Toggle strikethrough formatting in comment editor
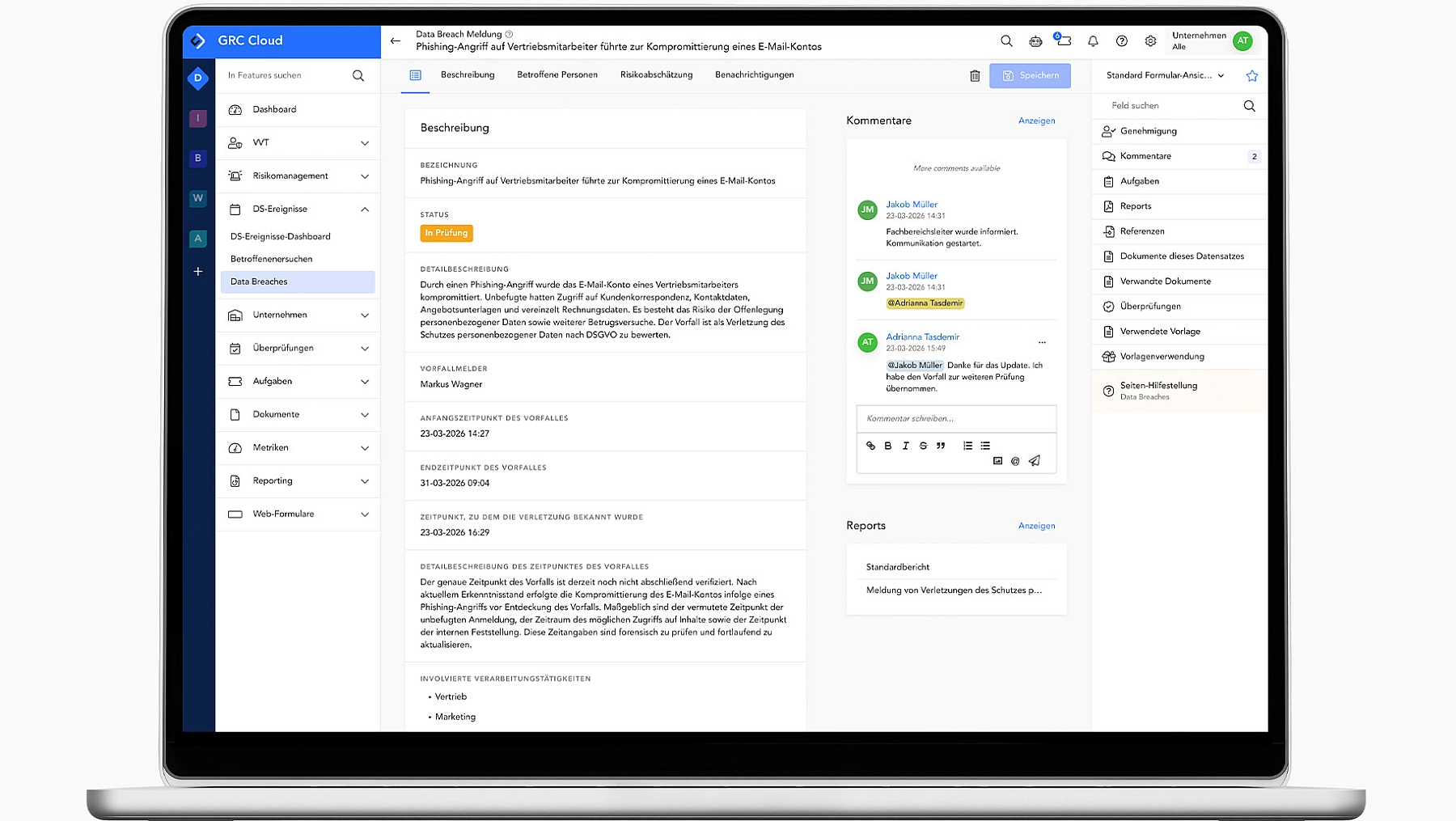This screenshot has height=821, width=1456. coord(923,446)
